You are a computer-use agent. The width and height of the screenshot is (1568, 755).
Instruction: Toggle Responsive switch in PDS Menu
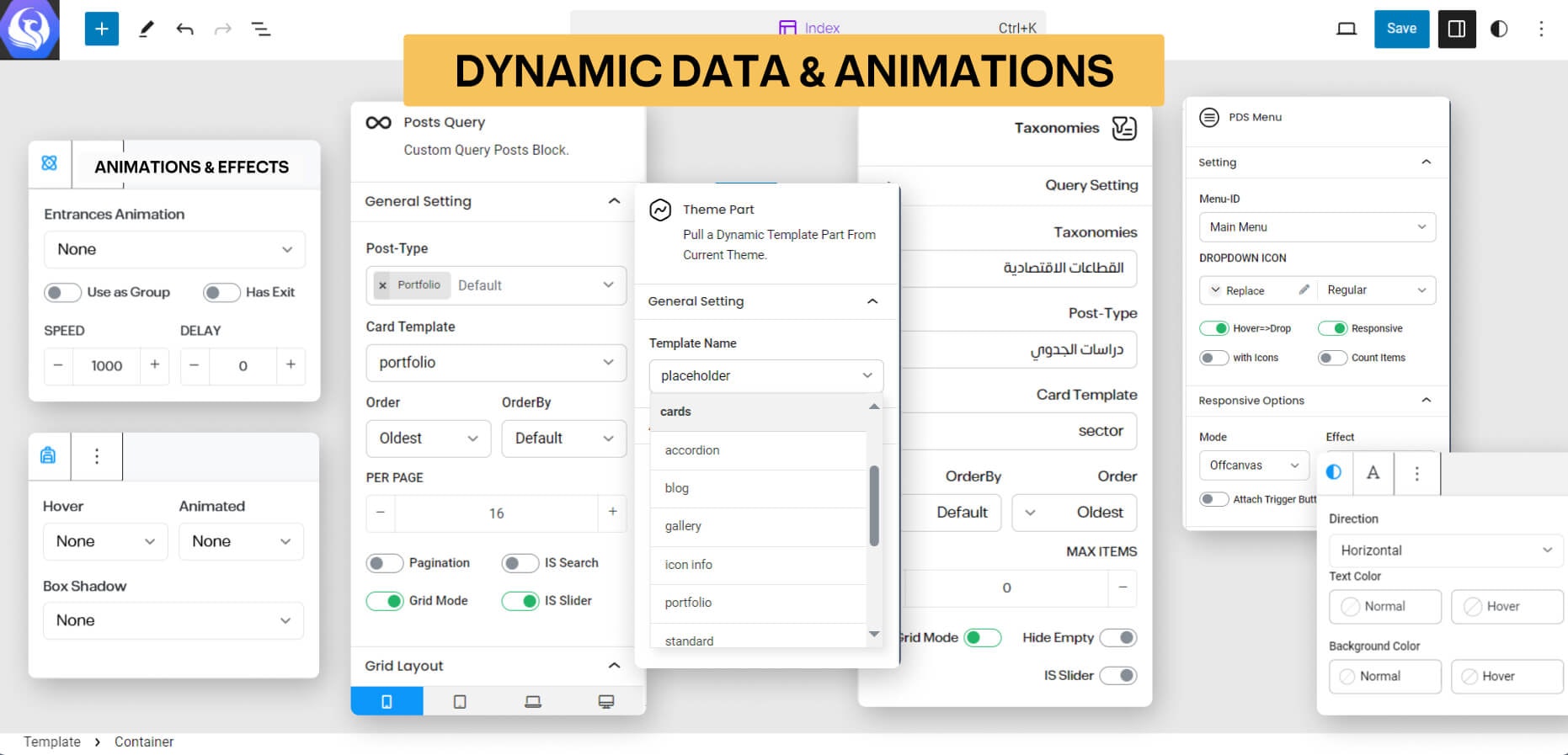pos(1333,328)
